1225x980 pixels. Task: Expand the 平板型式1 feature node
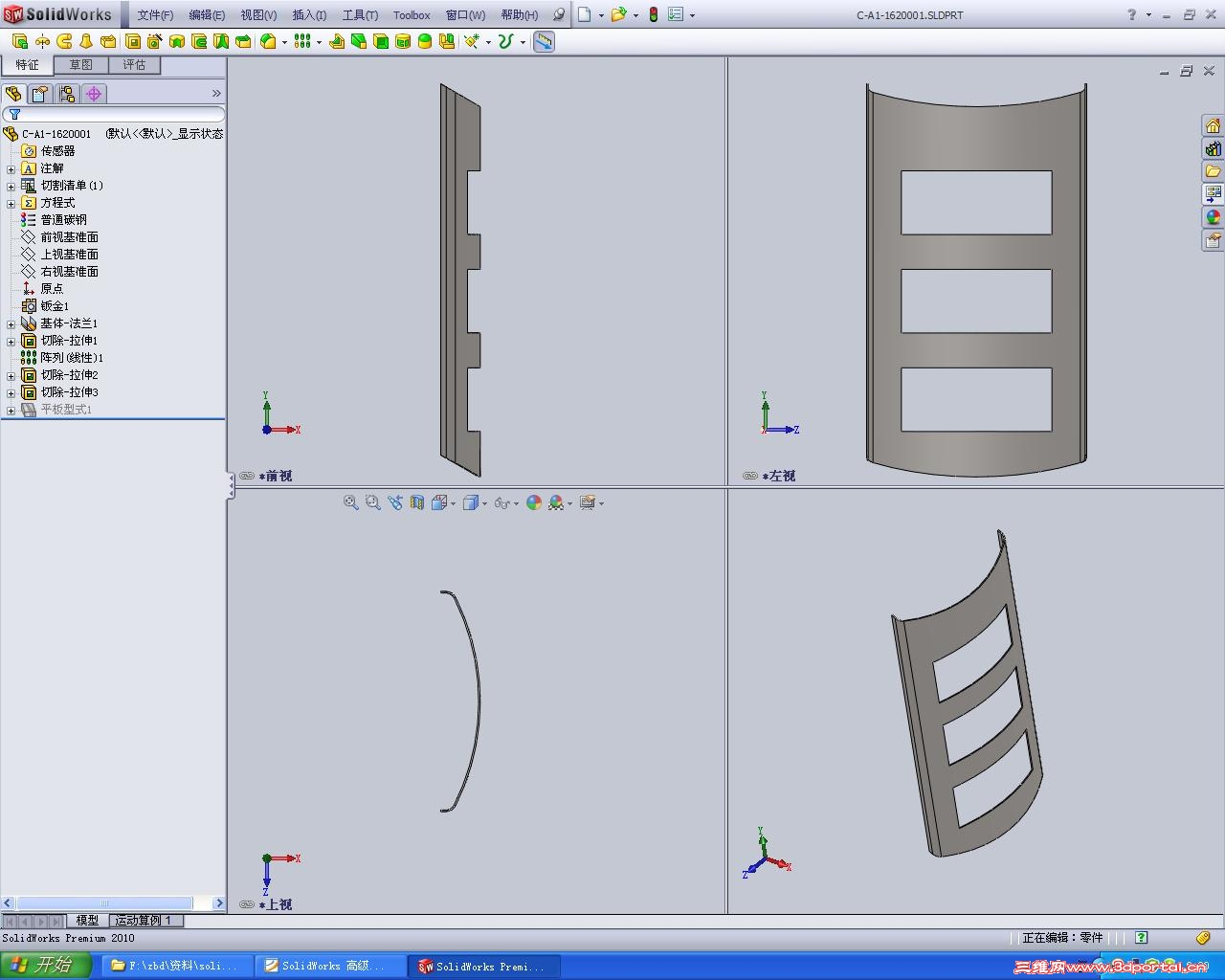coord(11,410)
